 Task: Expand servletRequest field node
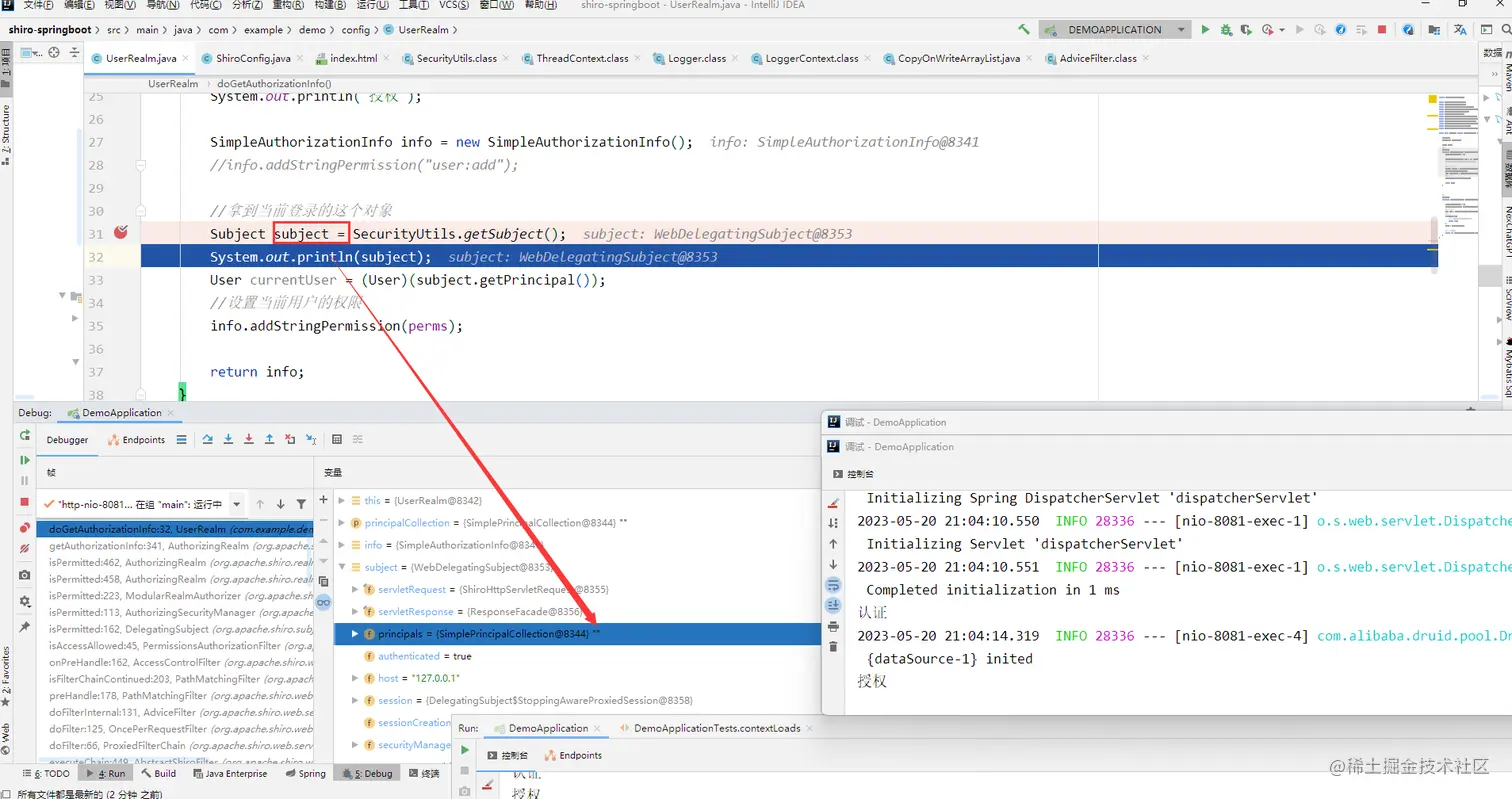pyautogui.click(x=355, y=589)
